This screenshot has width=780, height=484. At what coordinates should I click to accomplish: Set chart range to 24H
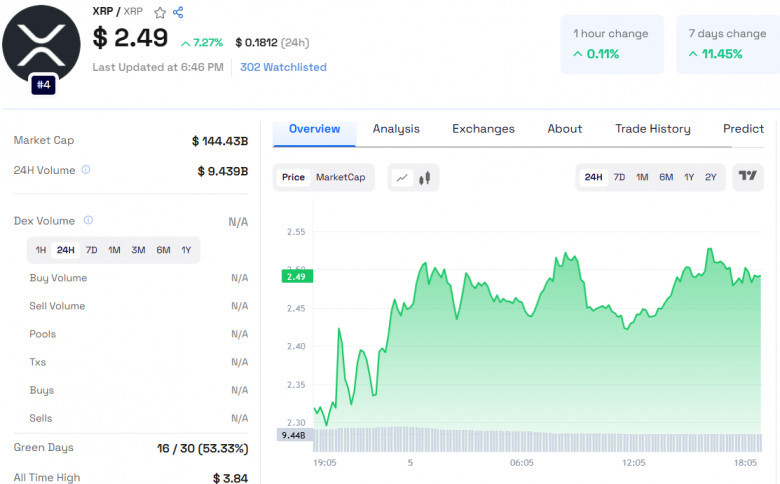click(593, 177)
